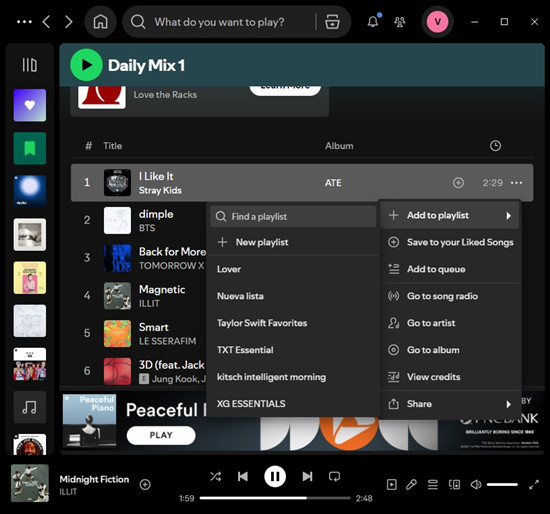
Task: Skip to the previous track
Action: (x=243, y=476)
